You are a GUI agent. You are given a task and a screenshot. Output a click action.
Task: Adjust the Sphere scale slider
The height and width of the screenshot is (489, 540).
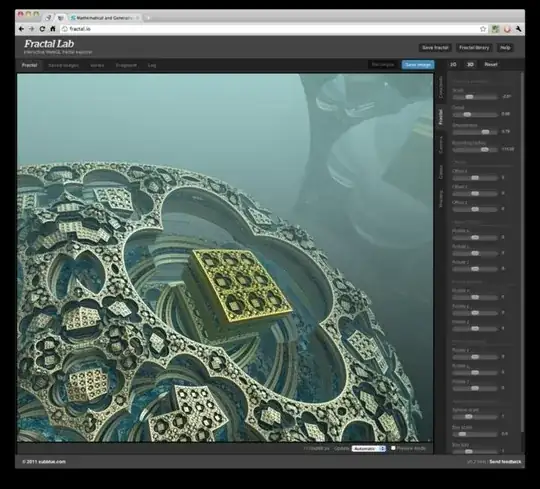coord(475,417)
